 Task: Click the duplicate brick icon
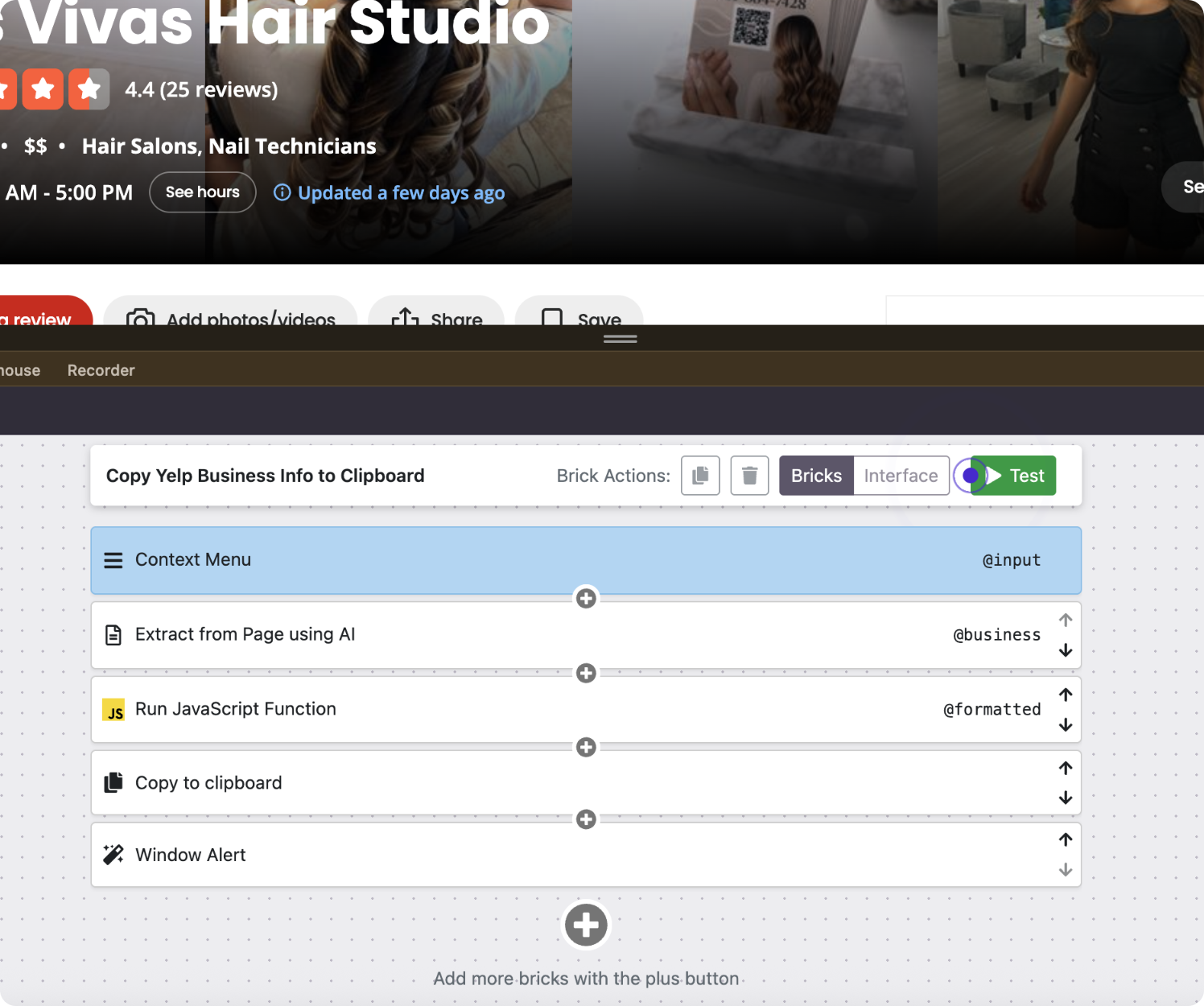point(700,476)
